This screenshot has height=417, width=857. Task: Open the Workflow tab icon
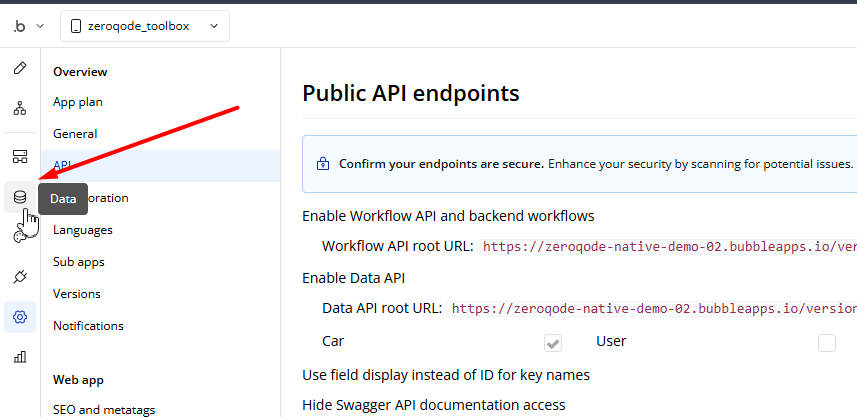tap(19, 108)
